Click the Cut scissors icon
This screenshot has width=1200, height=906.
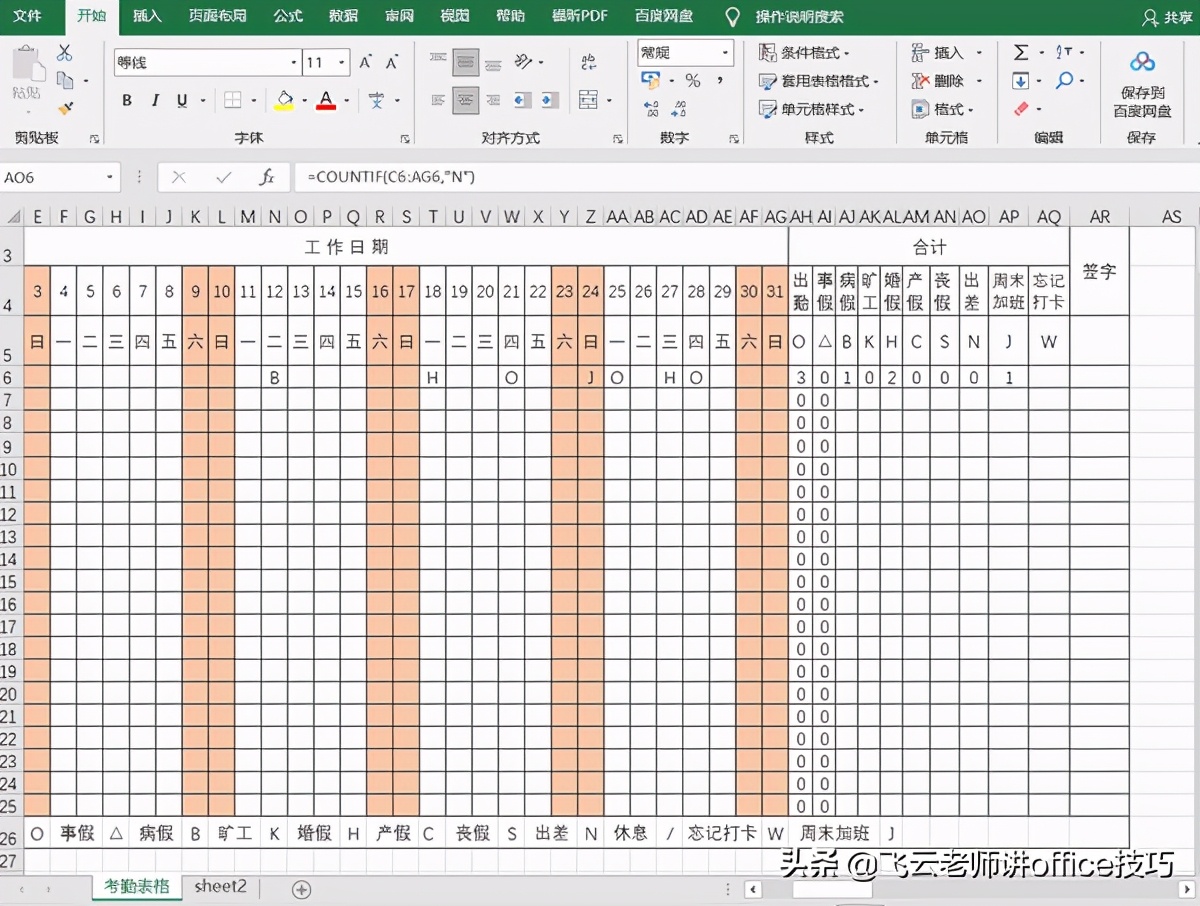click(x=65, y=53)
